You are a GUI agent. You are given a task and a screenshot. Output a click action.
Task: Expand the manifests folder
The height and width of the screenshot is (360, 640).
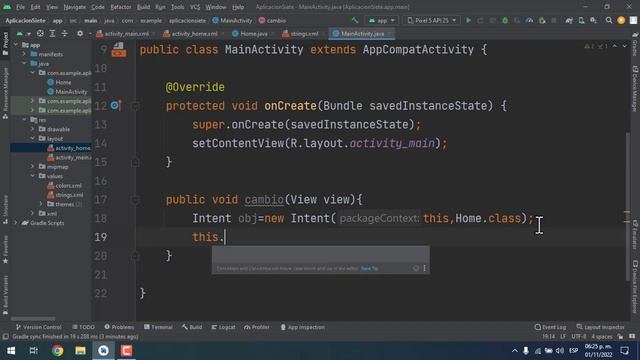coord(24,54)
